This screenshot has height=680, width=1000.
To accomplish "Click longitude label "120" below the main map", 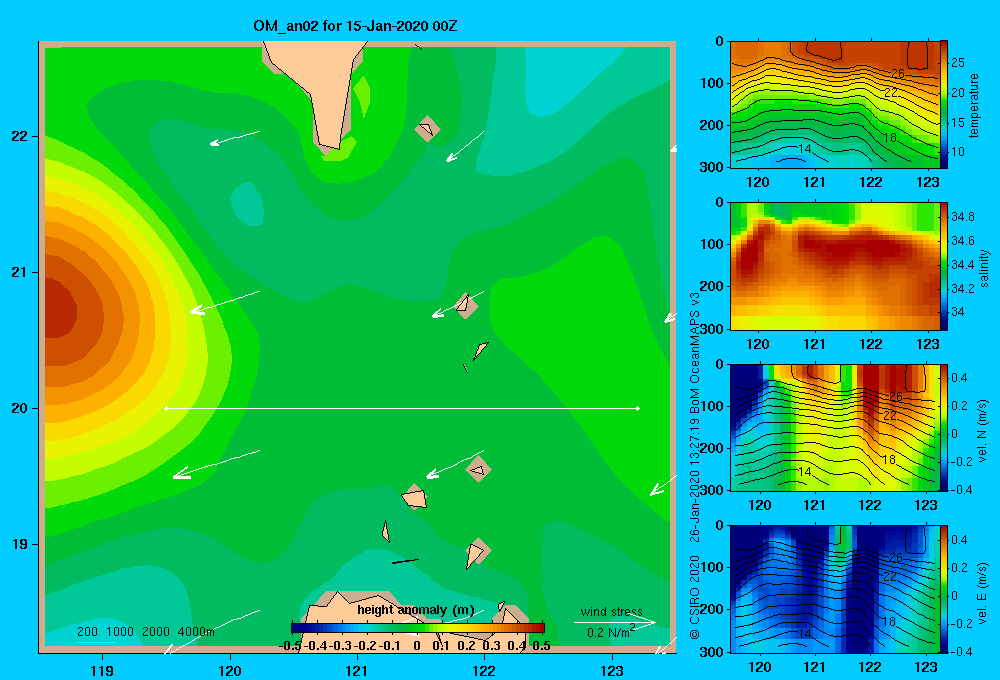I will click(x=230, y=670).
